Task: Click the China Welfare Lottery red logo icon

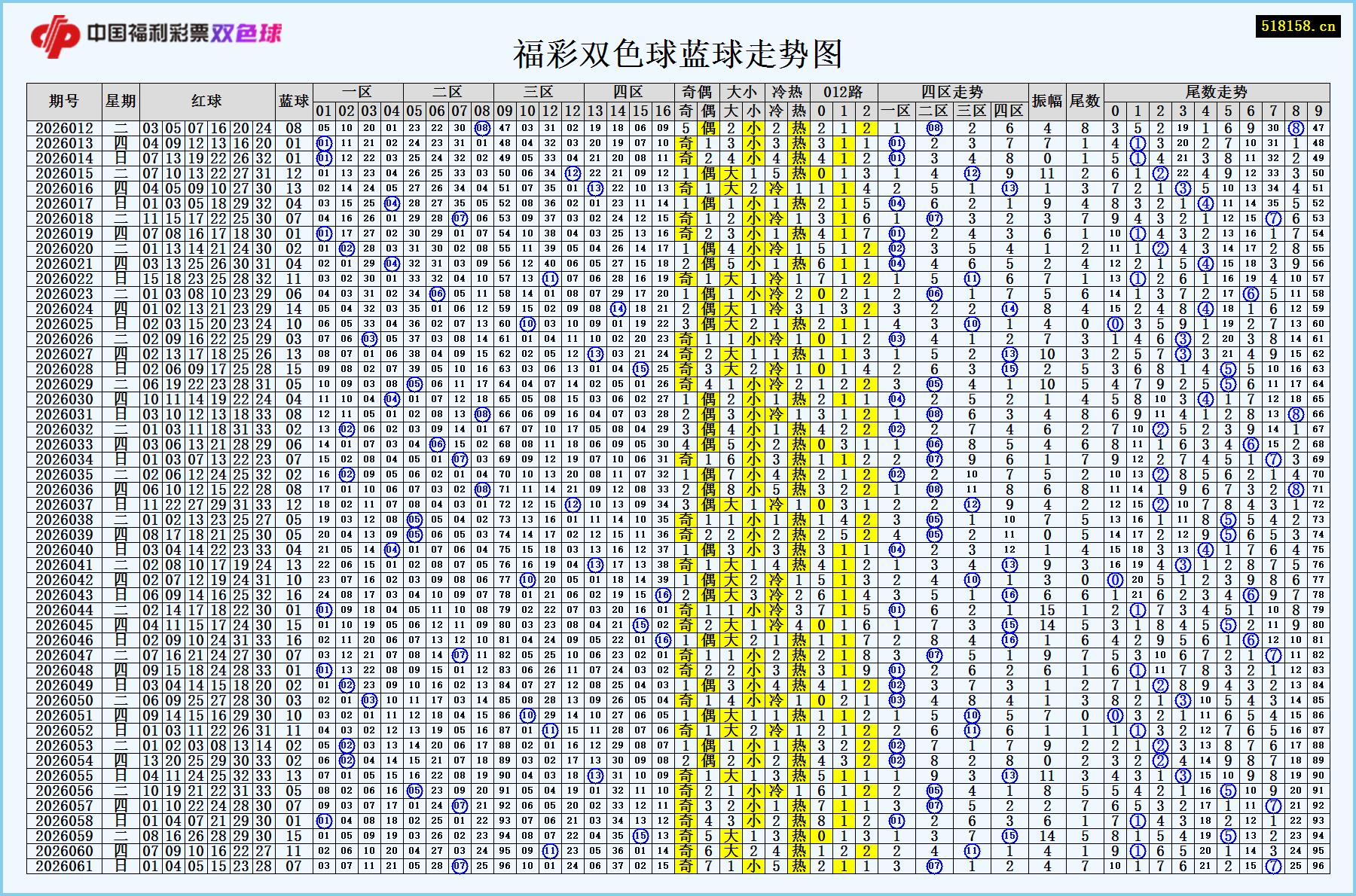Action: (x=55, y=35)
